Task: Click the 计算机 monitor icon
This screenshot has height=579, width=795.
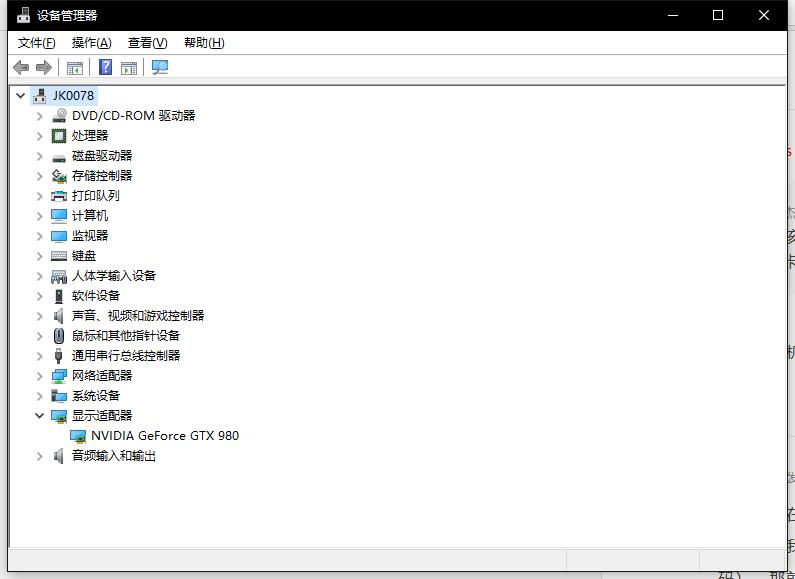Action: (x=59, y=216)
